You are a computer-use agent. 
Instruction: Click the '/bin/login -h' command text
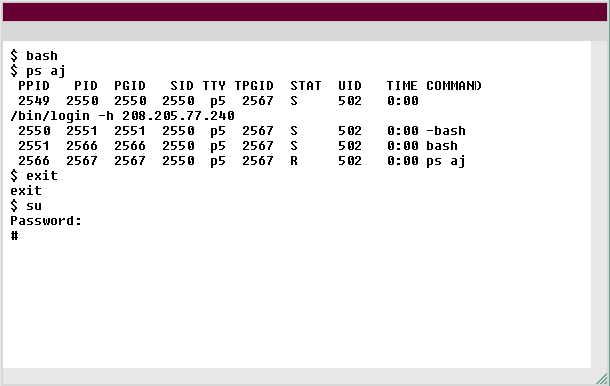click(62, 116)
